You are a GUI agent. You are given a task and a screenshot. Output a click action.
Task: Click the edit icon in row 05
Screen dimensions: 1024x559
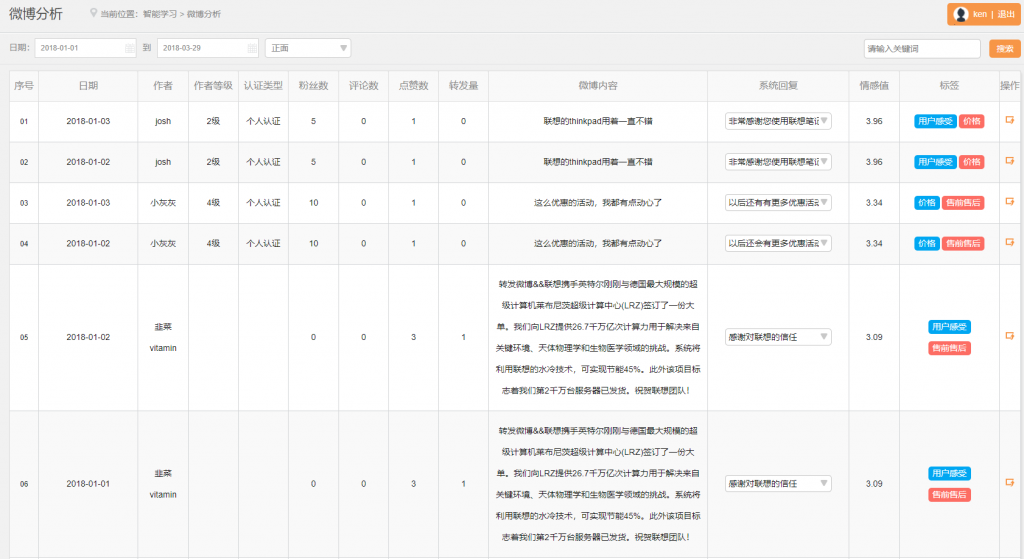1010,337
